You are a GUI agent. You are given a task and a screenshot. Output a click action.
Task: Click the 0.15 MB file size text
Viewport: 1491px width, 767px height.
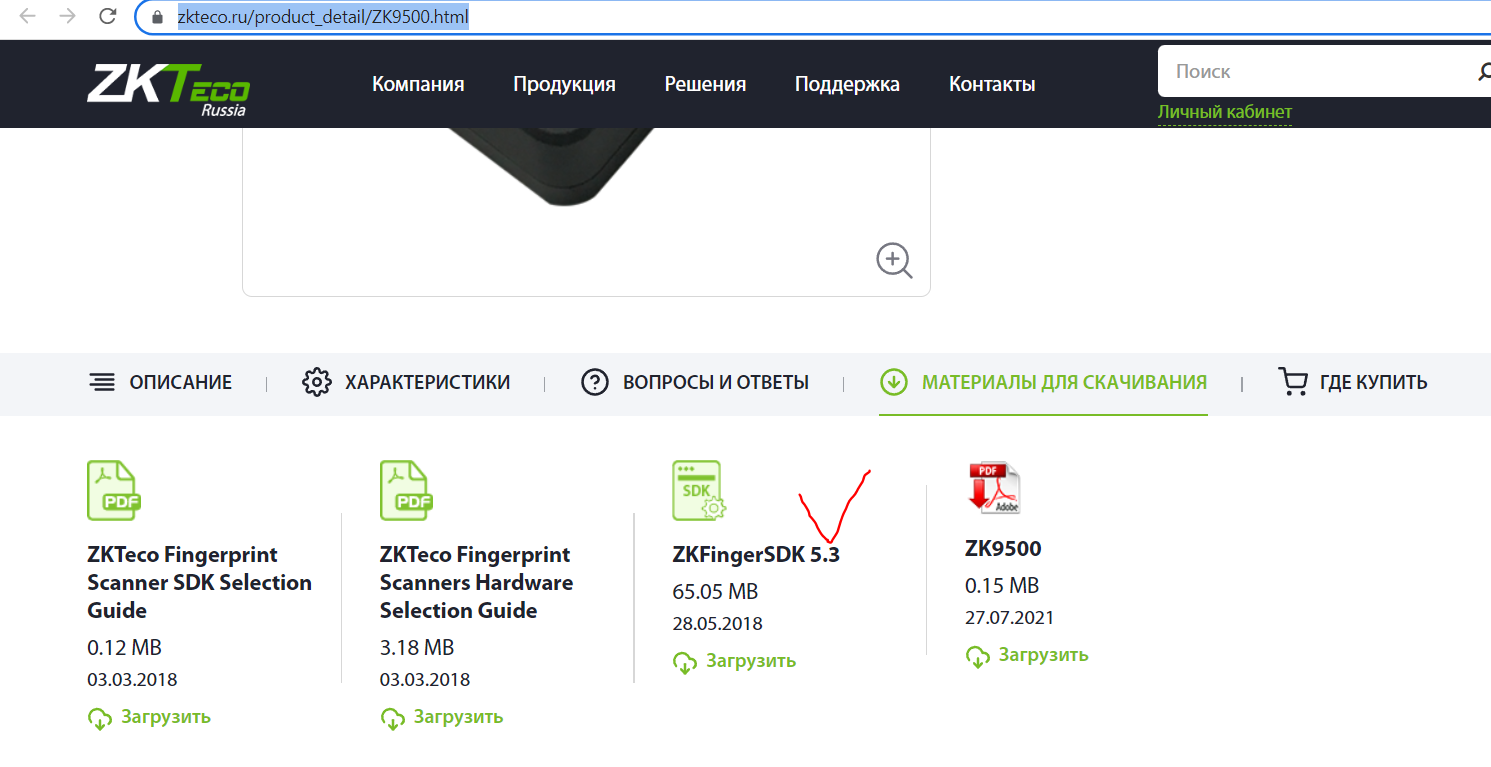[x=1002, y=585]
